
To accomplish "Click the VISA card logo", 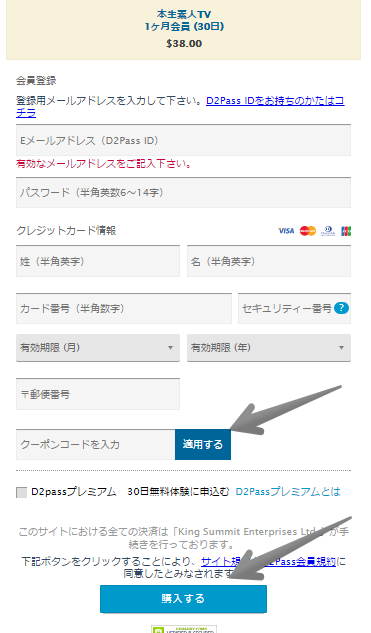I will click(286, 231).
